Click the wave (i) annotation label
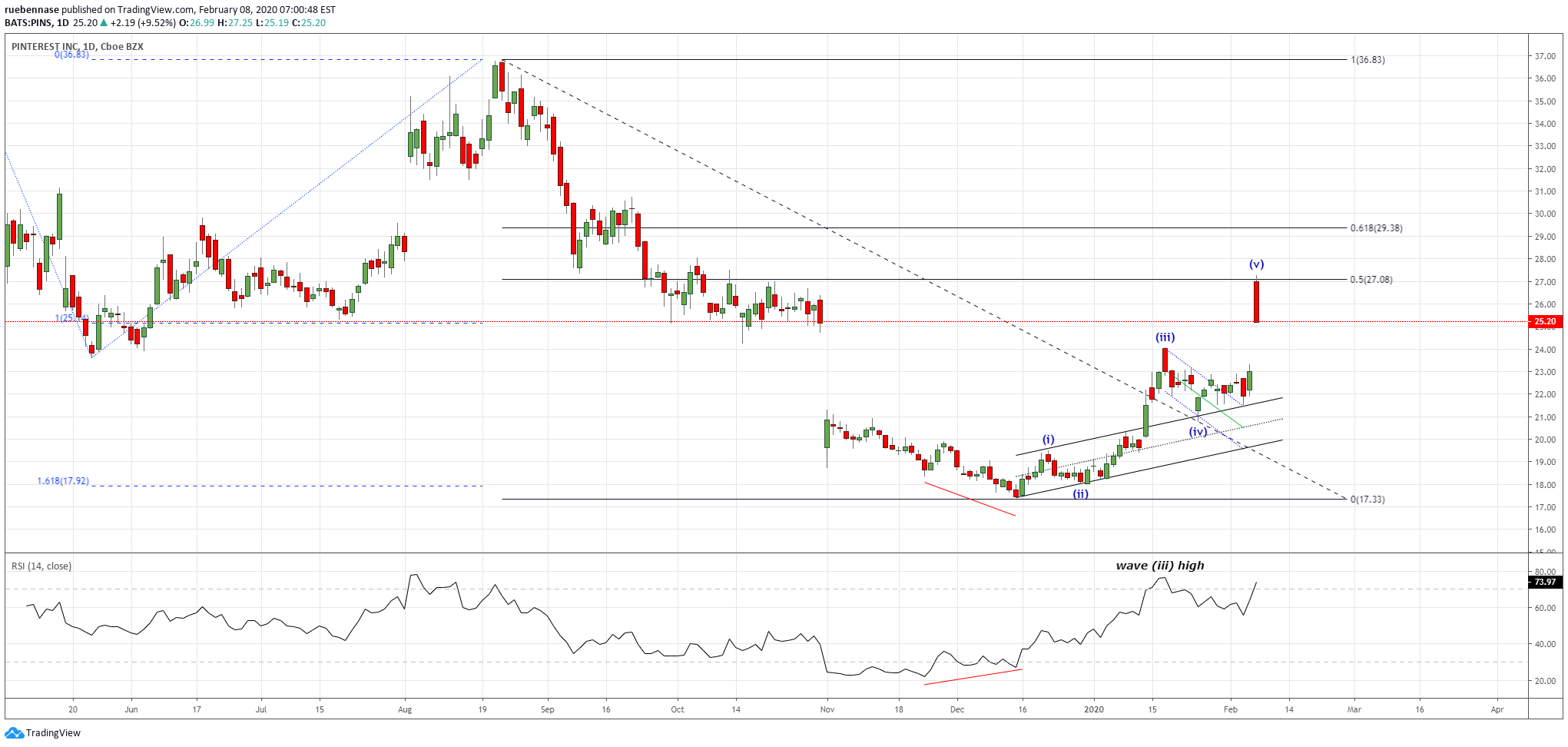The width and height of the screenshot is (1568, 747). tap(1049, 440)
